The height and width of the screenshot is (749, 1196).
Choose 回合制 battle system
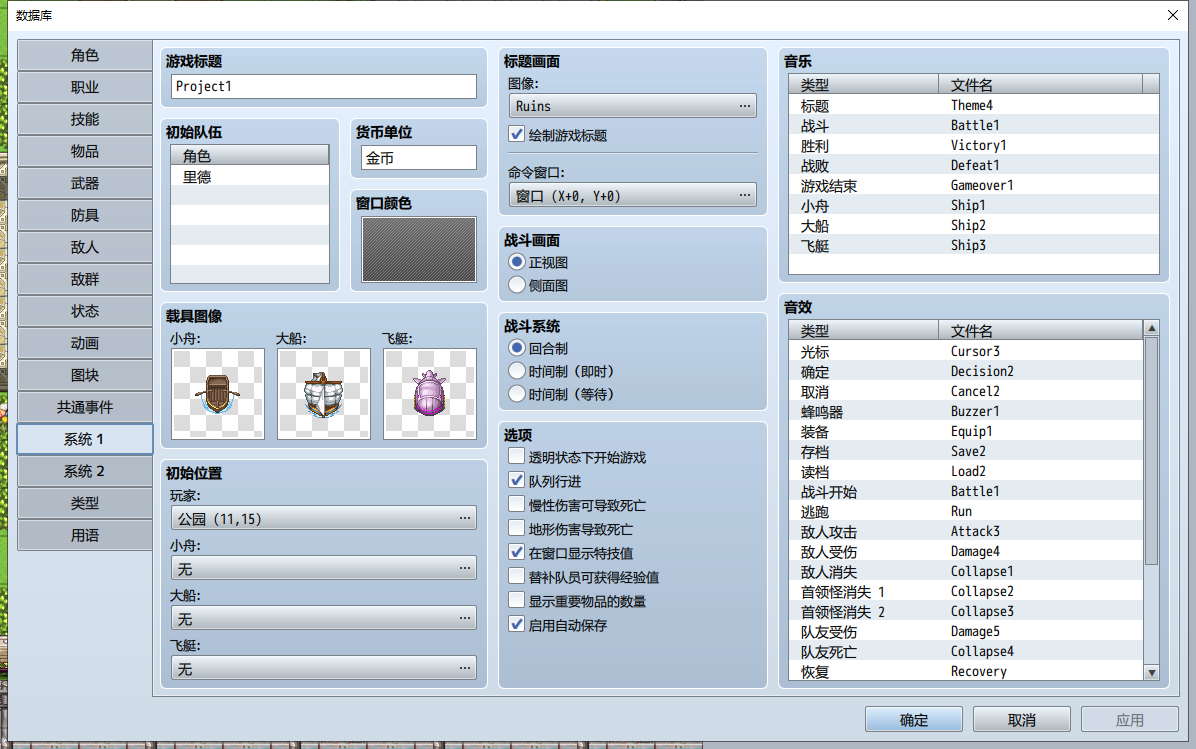(x=517, y=348)
